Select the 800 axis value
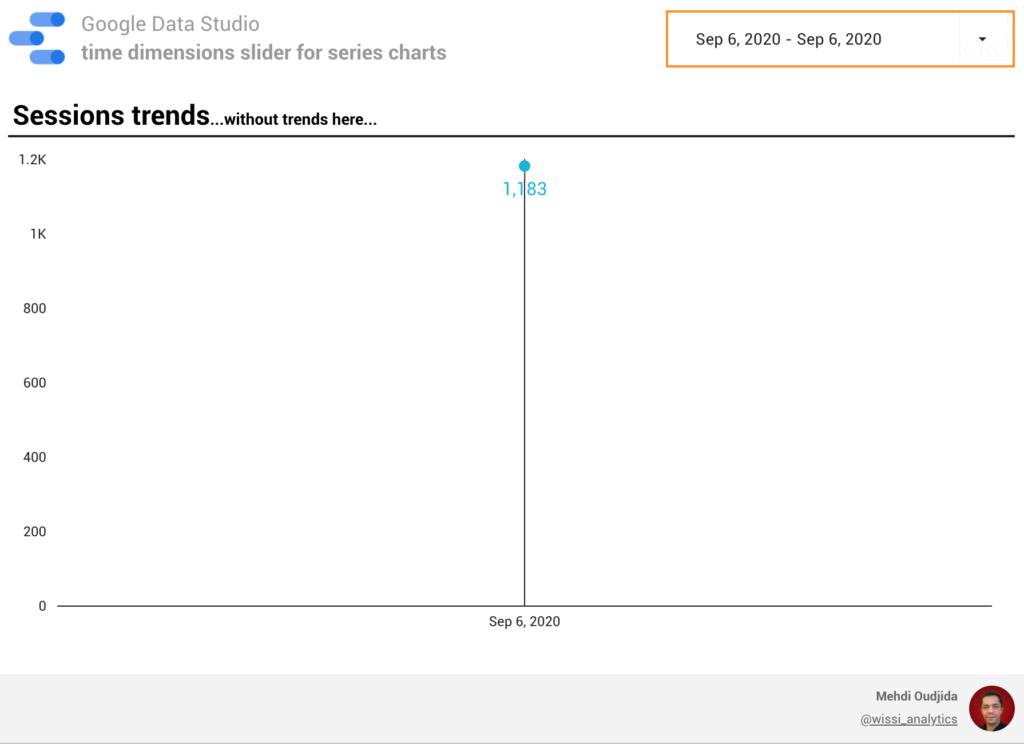The height and width of the screenshot is (744, 1024). pos(33,308)
